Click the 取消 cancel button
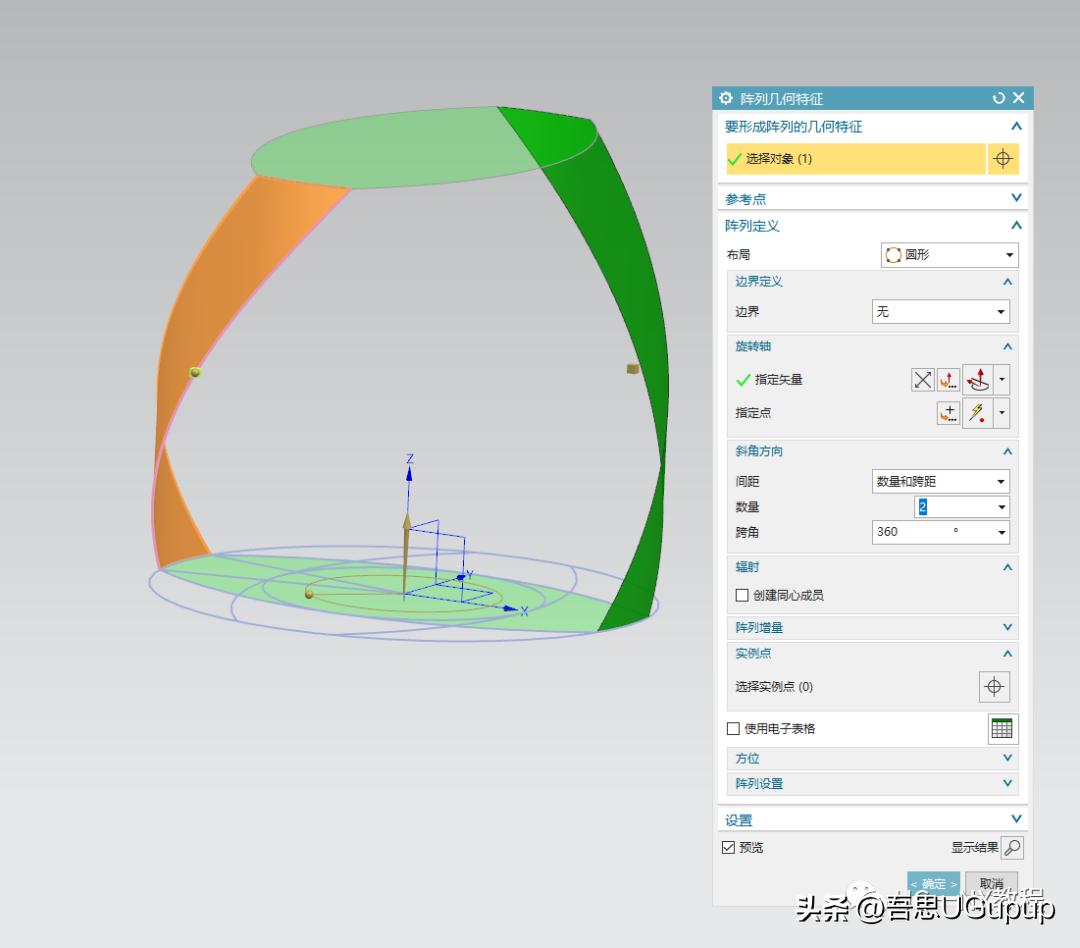The image size is (1080, 948). pos(991,884)
